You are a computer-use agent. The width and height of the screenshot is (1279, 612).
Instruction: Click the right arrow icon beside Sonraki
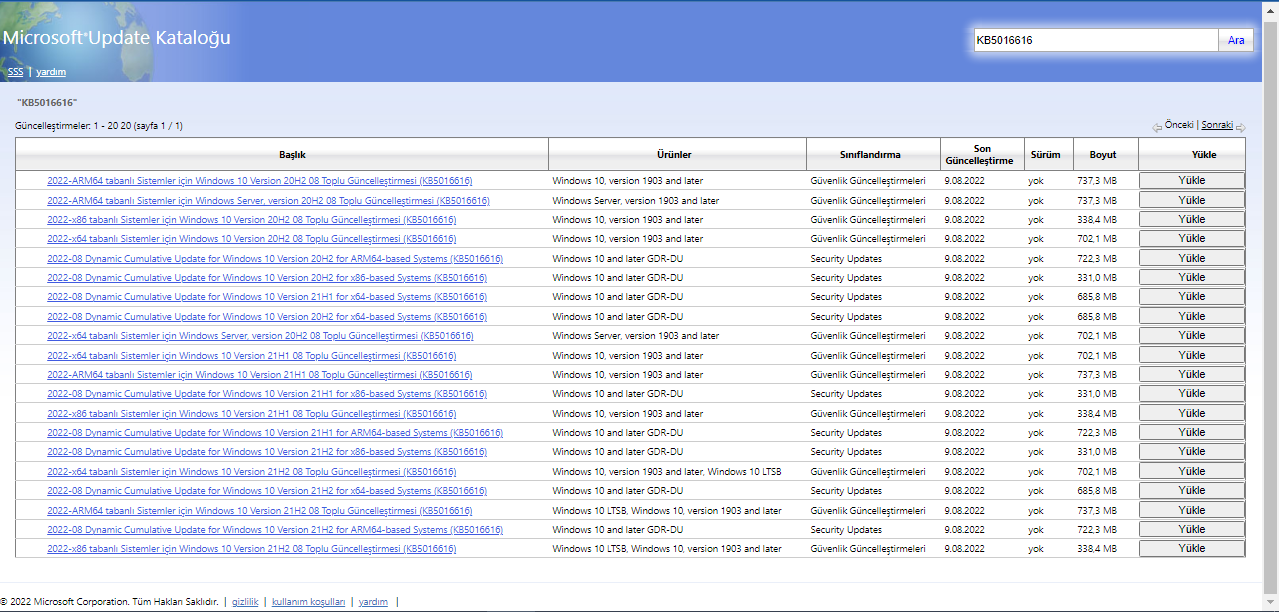click(x=1240, y=127)
